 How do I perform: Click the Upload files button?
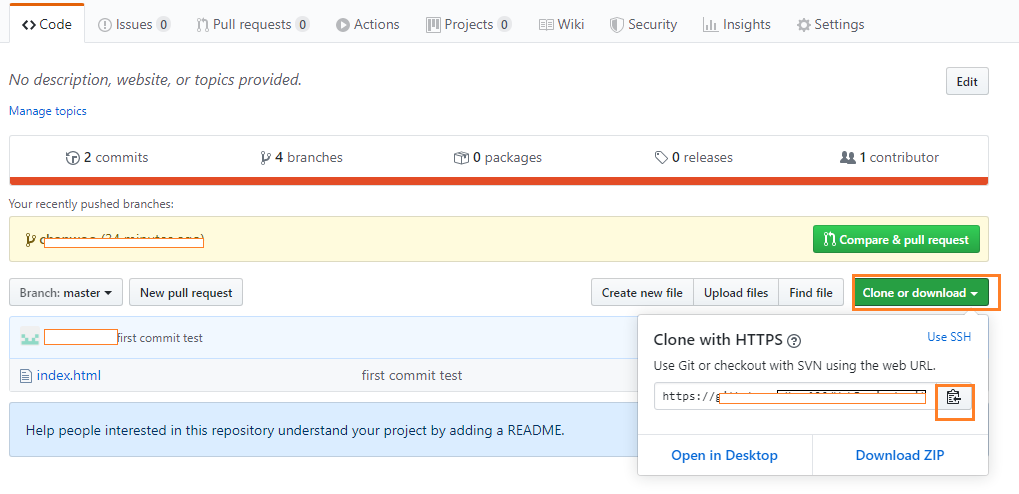coord(736,292)
